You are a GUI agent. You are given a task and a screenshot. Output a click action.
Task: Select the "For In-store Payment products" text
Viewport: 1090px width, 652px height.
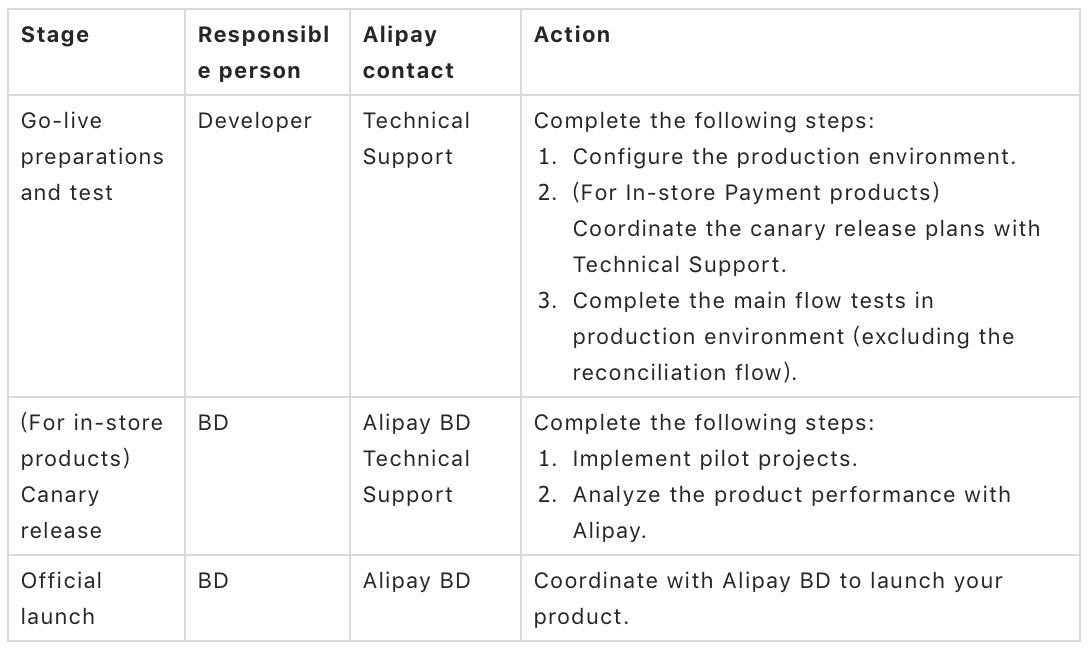pyautogui.click(x=756, y=193)
